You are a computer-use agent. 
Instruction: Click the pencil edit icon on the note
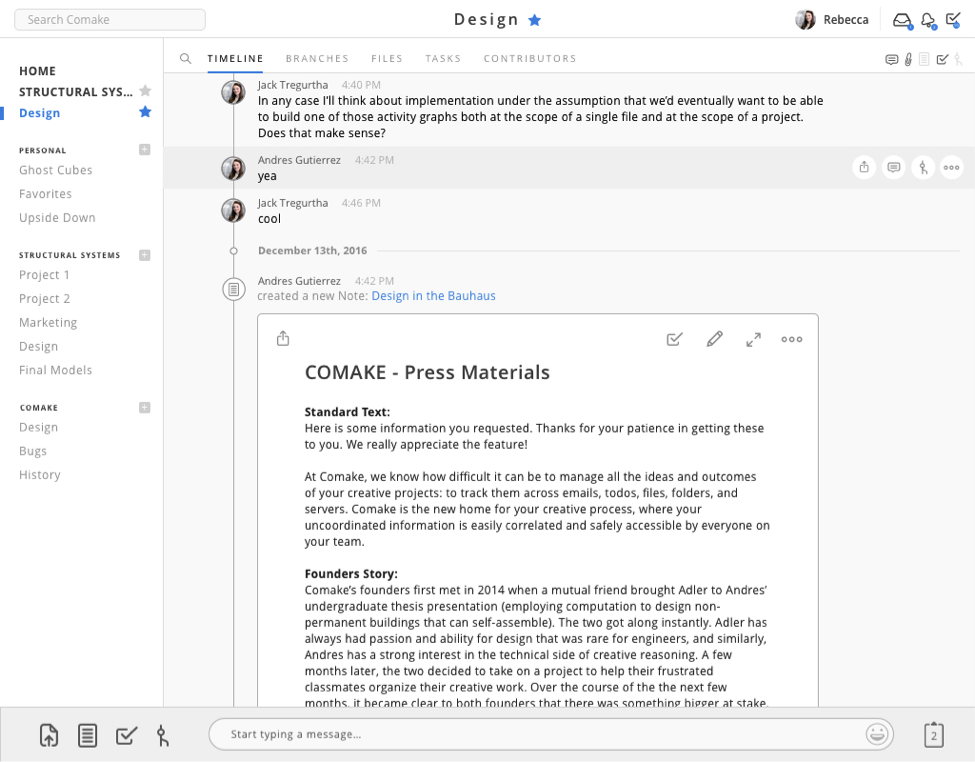[714, 339]
